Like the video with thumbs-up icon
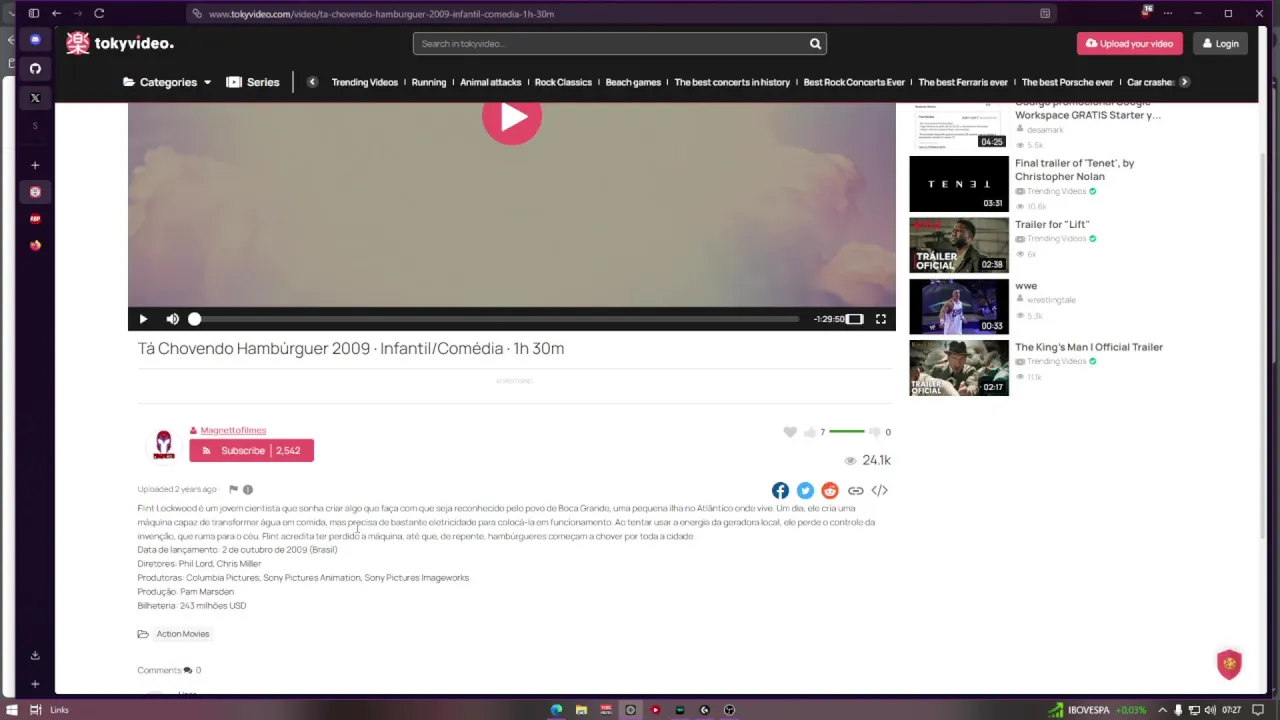This screenshot has width=1280, height=720. [810, 432]
